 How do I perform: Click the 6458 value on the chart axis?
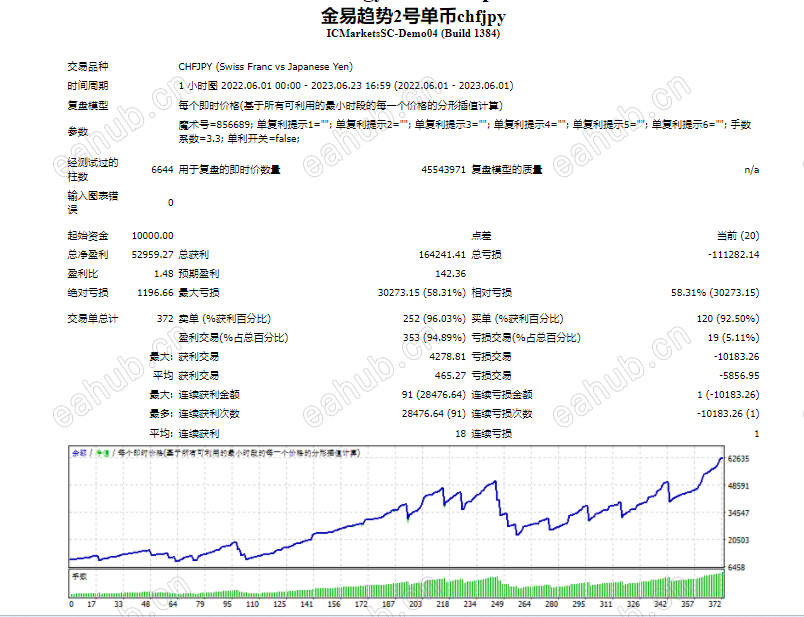[737, 567]
